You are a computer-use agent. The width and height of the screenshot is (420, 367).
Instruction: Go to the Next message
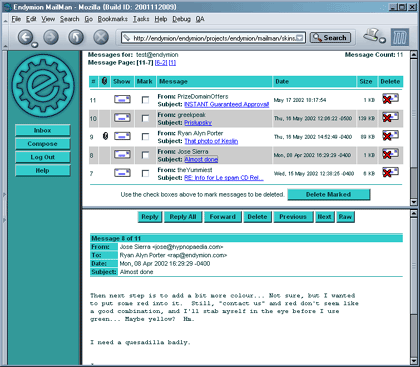(x=324, y=217)
